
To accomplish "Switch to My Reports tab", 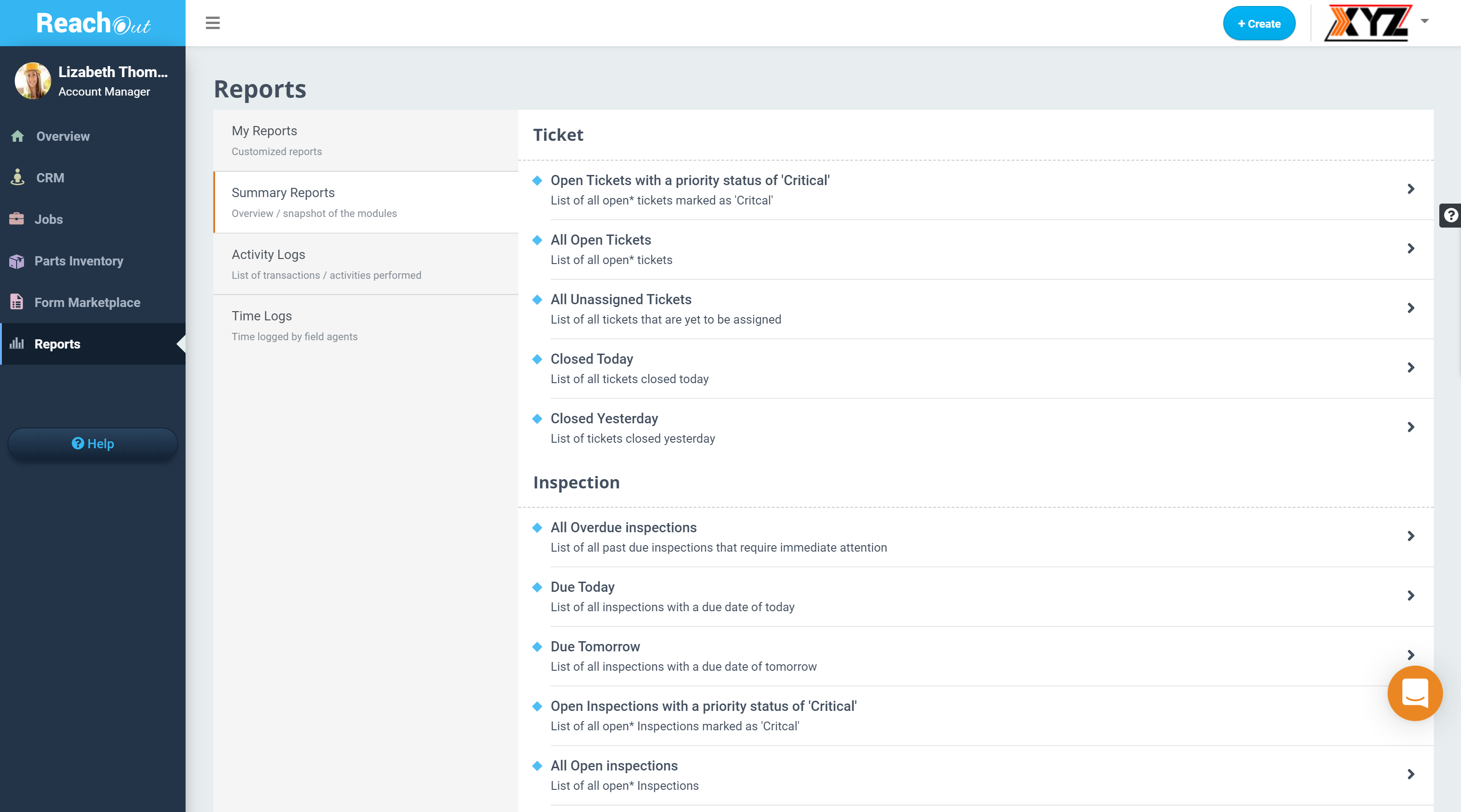I will point(366,141).
